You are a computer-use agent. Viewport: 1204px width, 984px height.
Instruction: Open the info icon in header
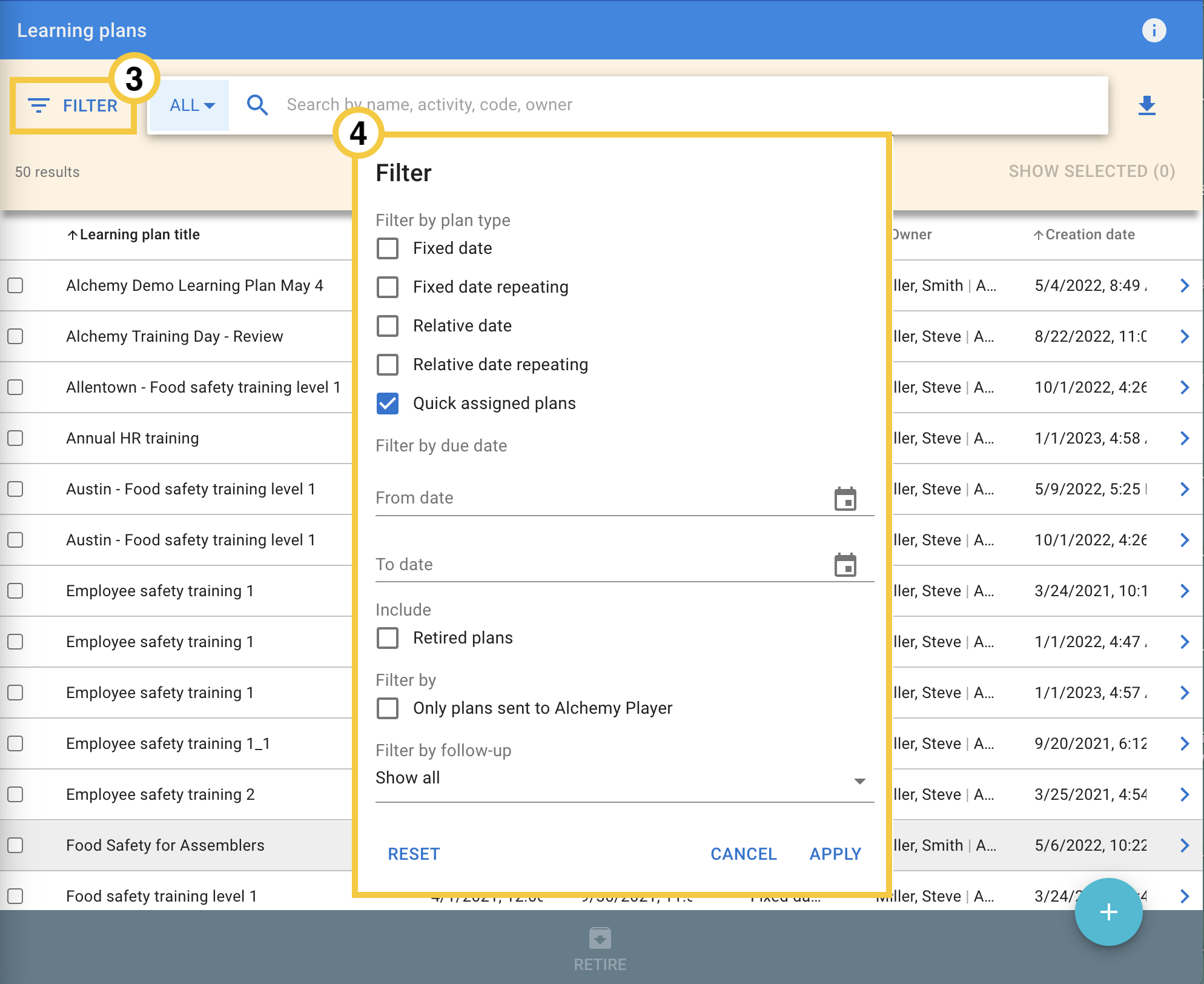click(x=1154, y=30)
